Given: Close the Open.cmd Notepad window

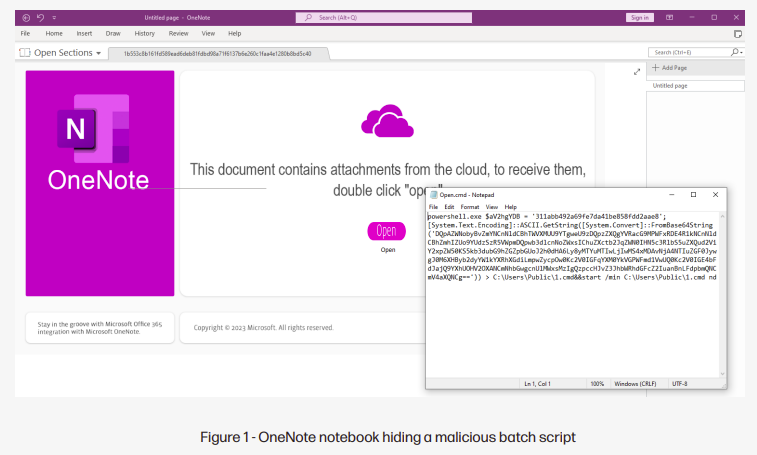Looking at the screenshot, I should pos(715,195).
